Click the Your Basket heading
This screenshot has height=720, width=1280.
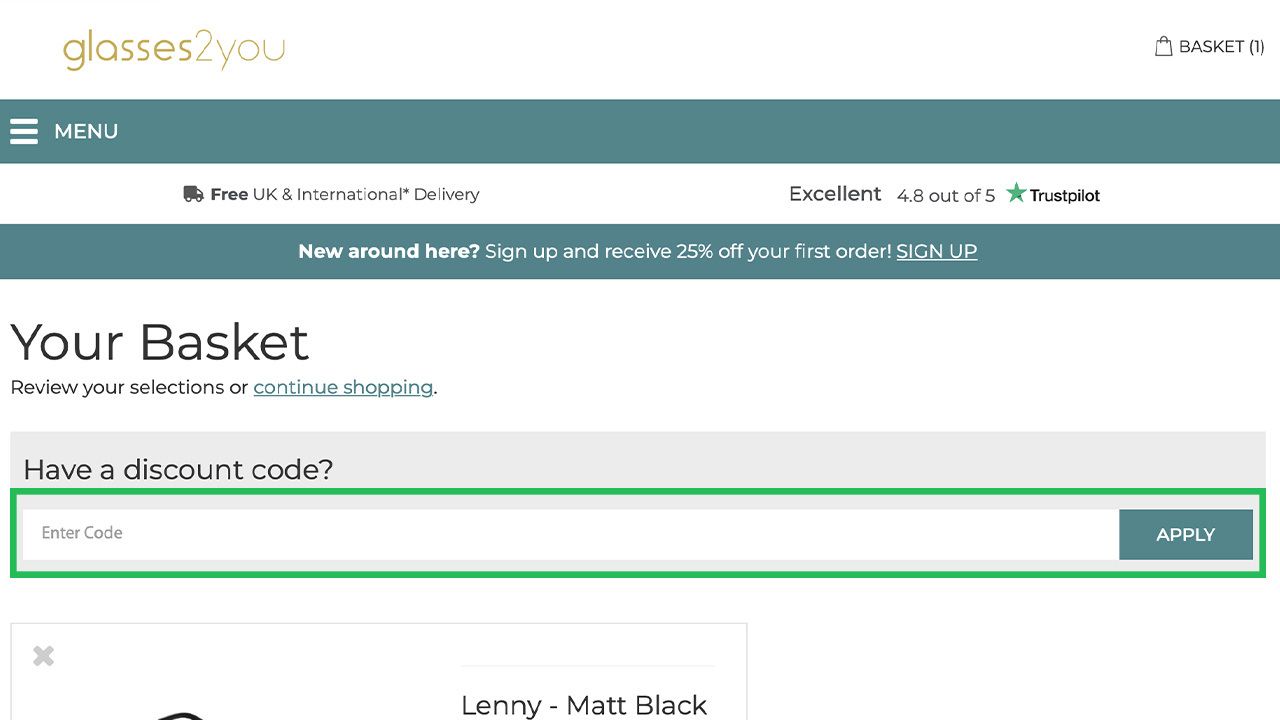160,342
